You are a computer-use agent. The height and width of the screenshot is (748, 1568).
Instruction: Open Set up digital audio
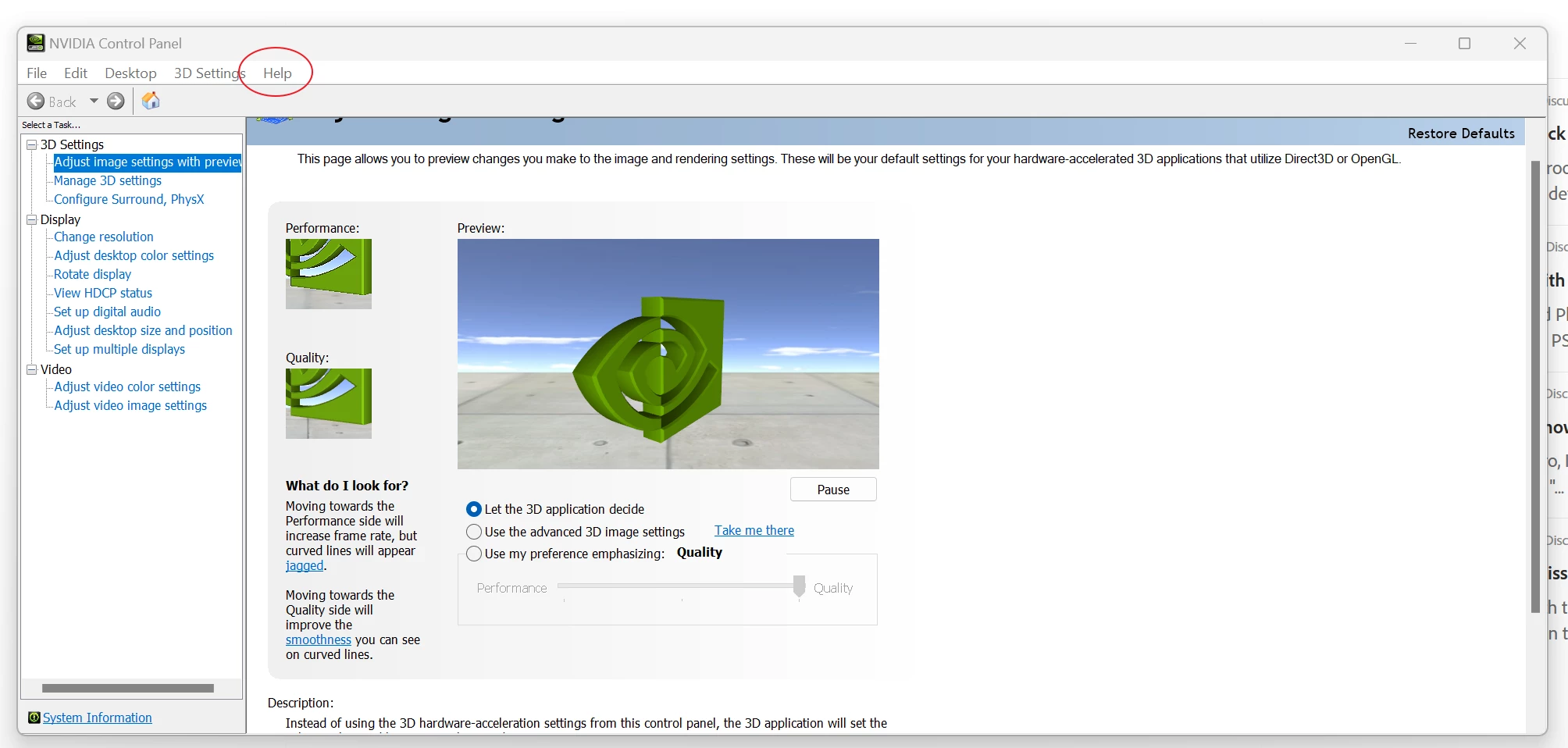(x=107, y=312)
